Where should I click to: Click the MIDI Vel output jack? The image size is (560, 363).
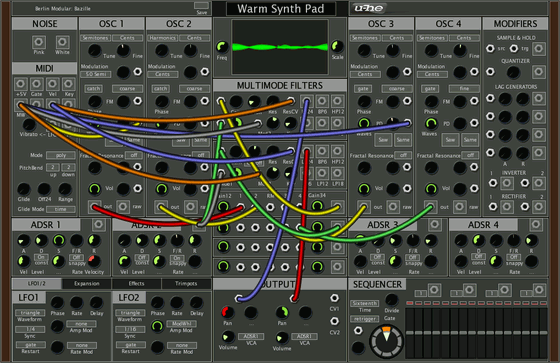(52, 84)
